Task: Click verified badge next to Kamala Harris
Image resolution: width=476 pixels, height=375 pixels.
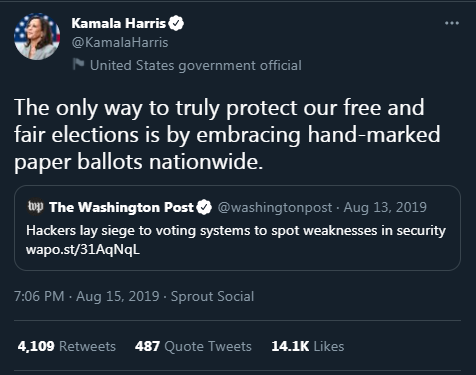Action: tap(176, 23)
